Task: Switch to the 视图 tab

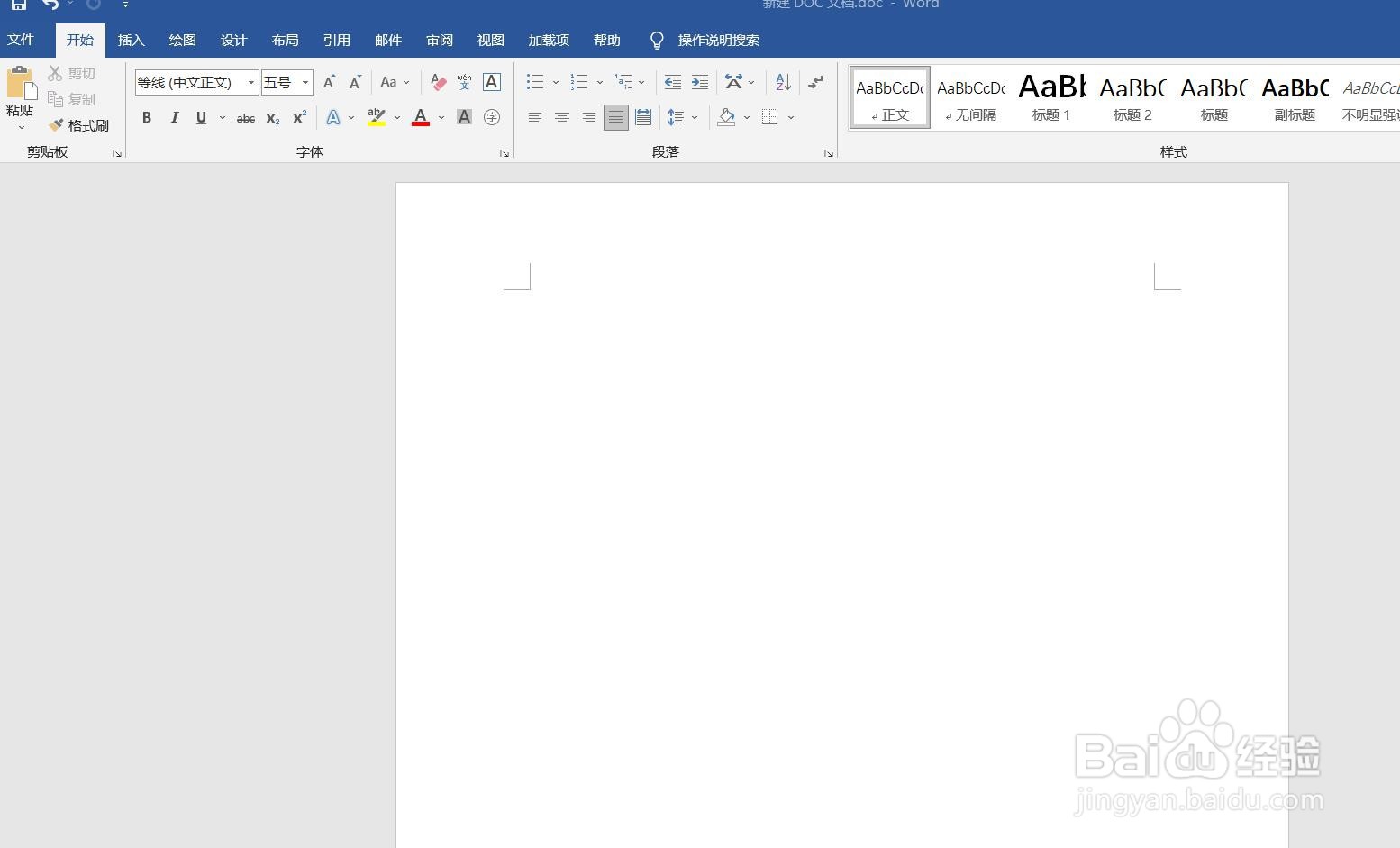Action: 491,41
